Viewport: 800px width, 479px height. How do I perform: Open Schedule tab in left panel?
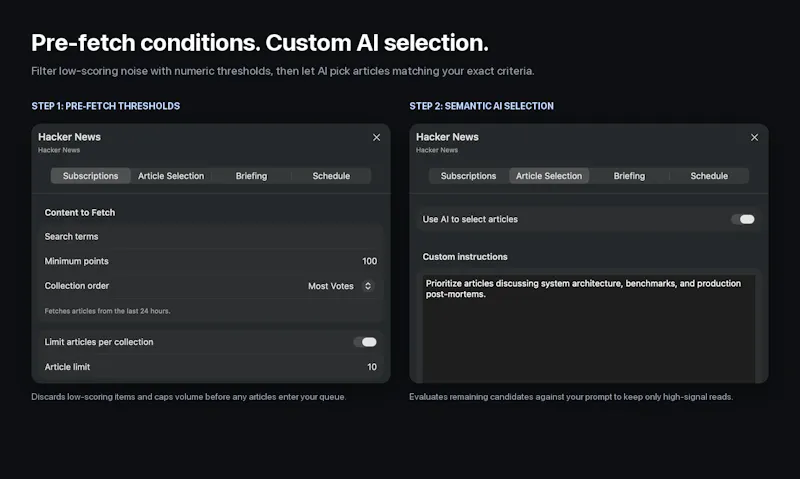click(x=331, y=175)
